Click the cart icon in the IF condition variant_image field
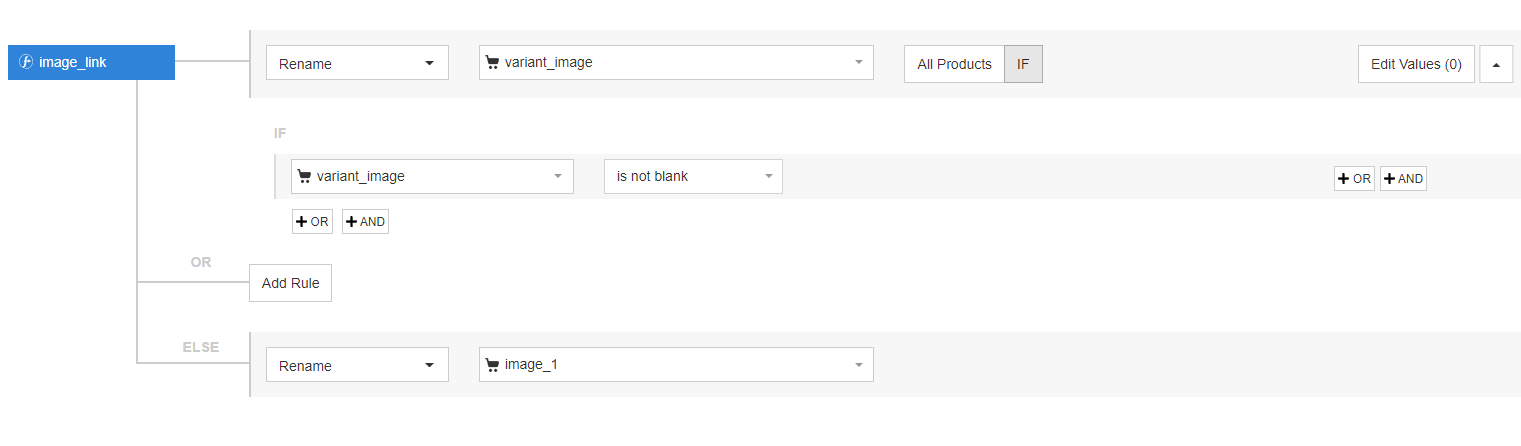 [x=304, y=176]
